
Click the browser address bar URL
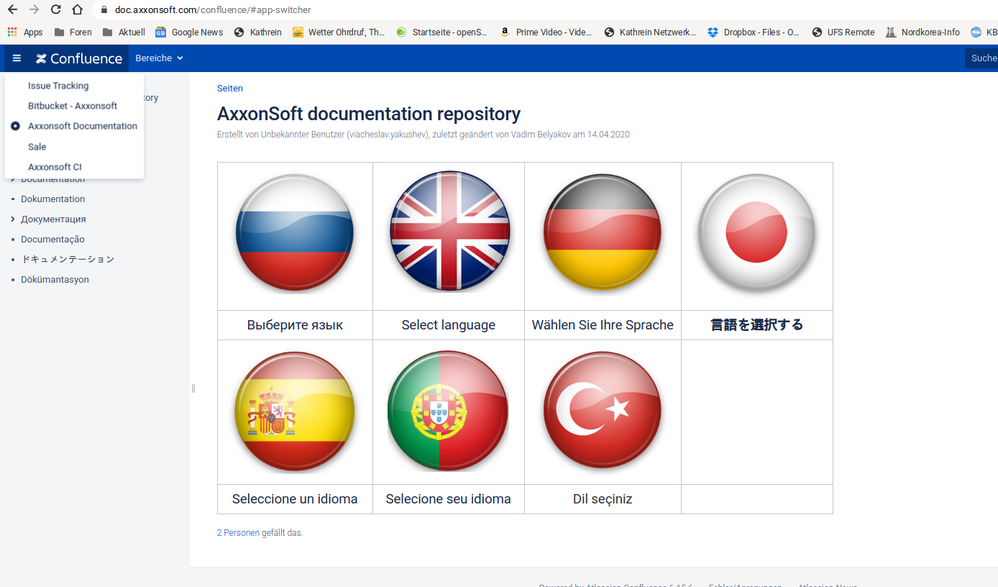[213, 10]
